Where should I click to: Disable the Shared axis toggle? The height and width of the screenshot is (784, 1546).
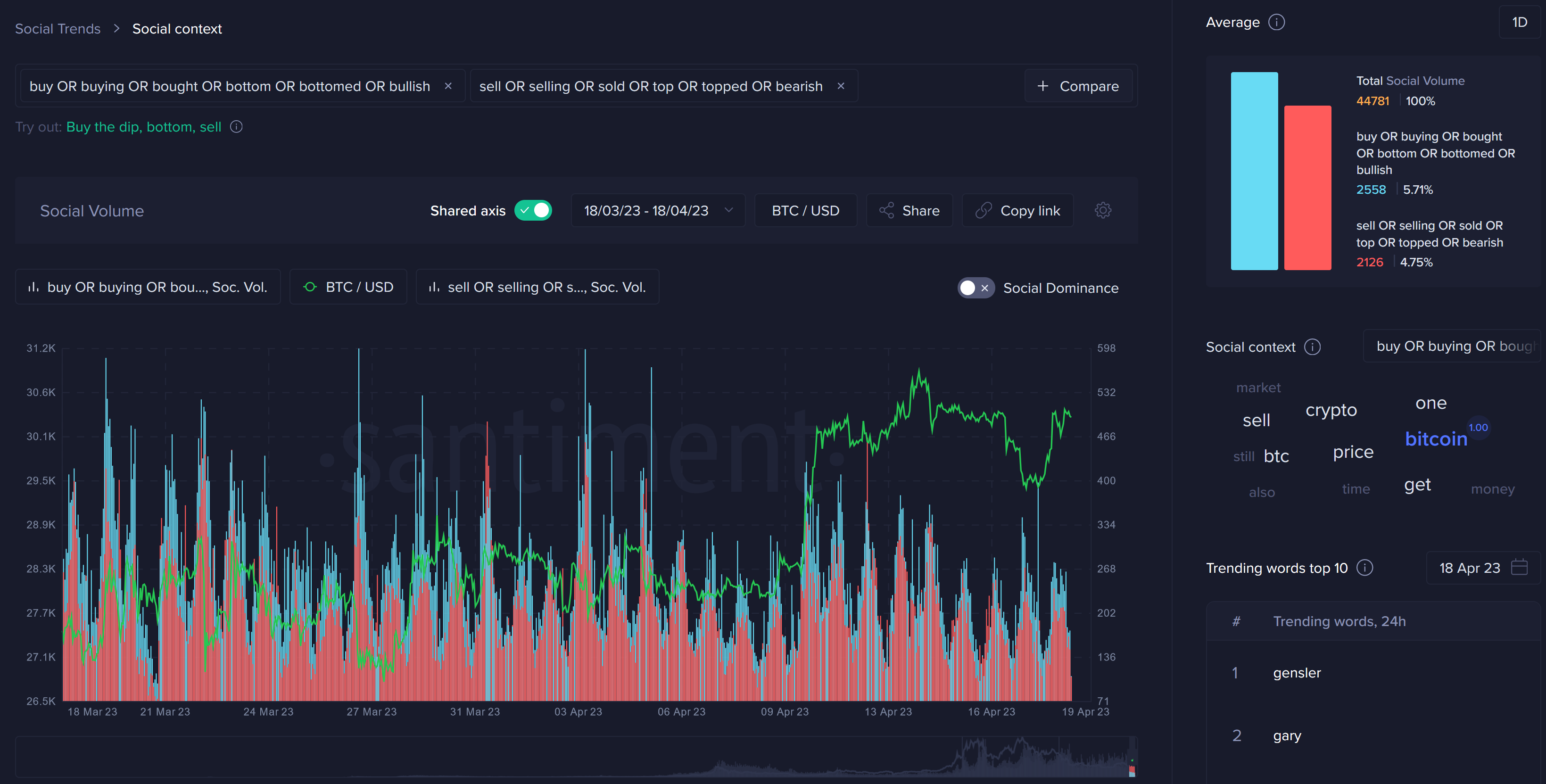click(533, 211)
